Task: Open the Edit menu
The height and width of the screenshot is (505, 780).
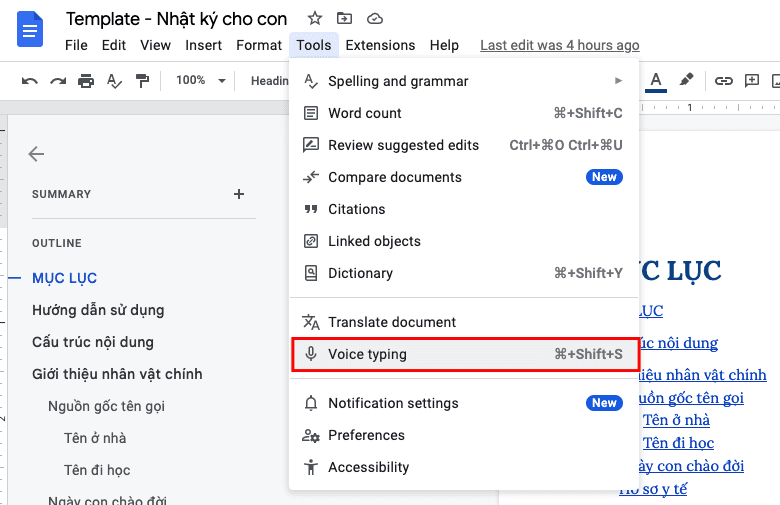Action: coord(114,45)
